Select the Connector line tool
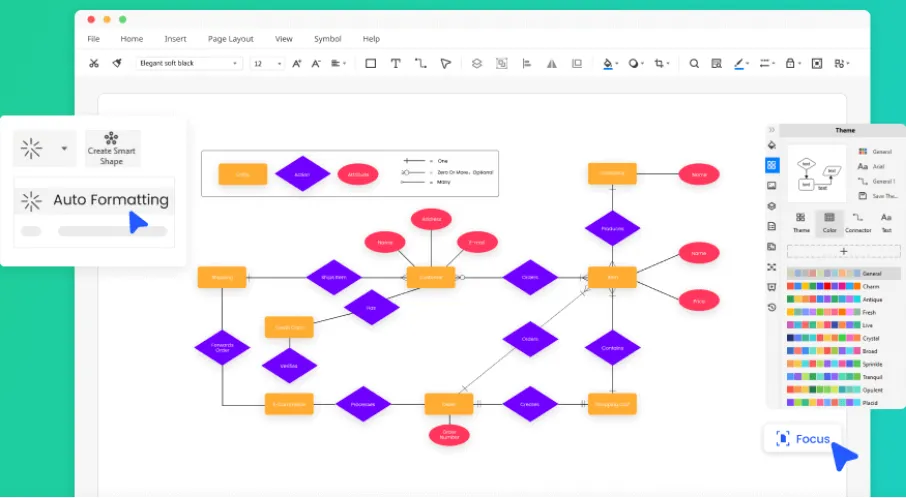906x498 pixels. pyautogui.click(x=420, y=63)
